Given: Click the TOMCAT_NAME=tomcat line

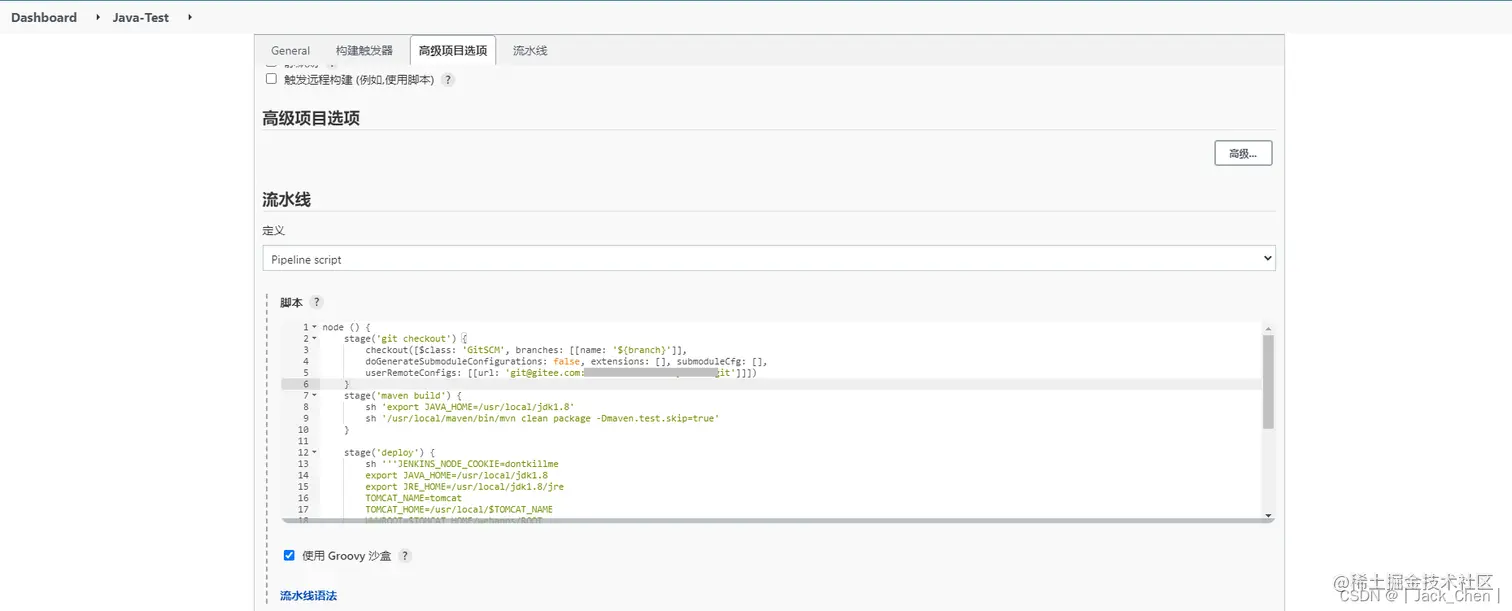Looking at the screenshot, I should [413, 498].
